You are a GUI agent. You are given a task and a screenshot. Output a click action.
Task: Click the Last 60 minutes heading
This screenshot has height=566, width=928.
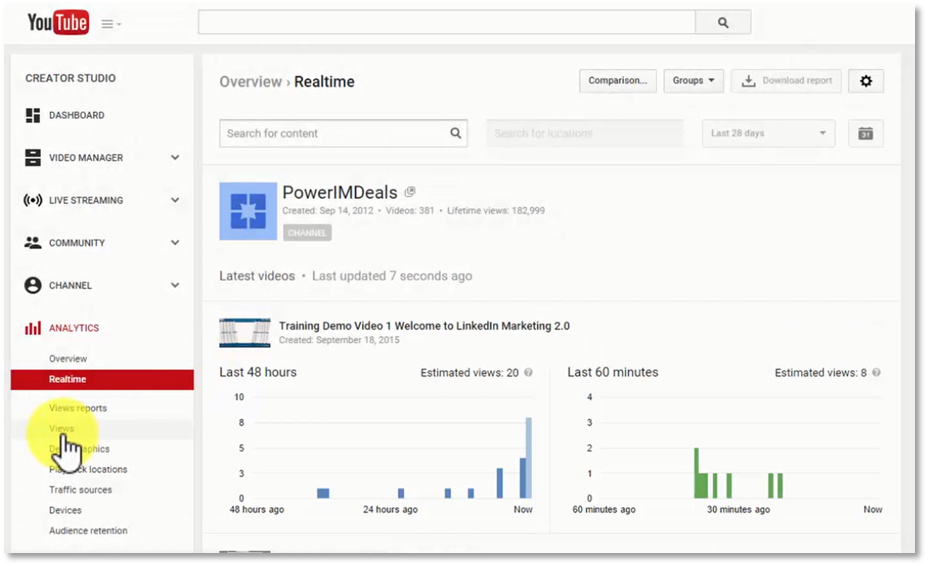(x=613, y=372)
